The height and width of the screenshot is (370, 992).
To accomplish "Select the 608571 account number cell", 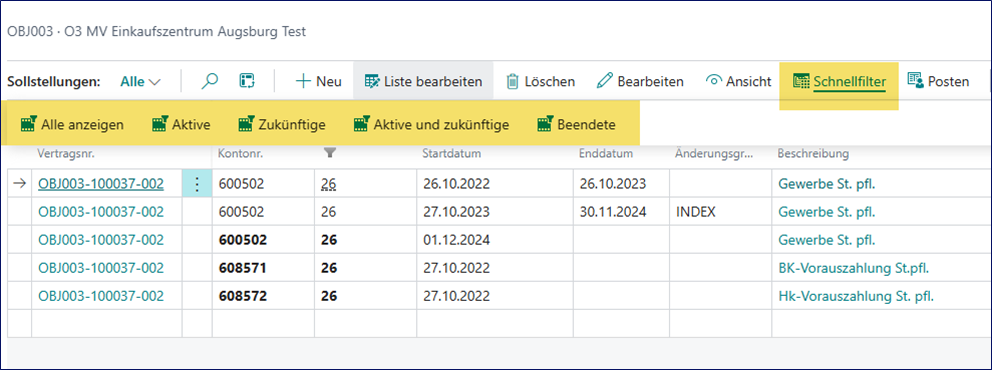I will click(263, 268).
